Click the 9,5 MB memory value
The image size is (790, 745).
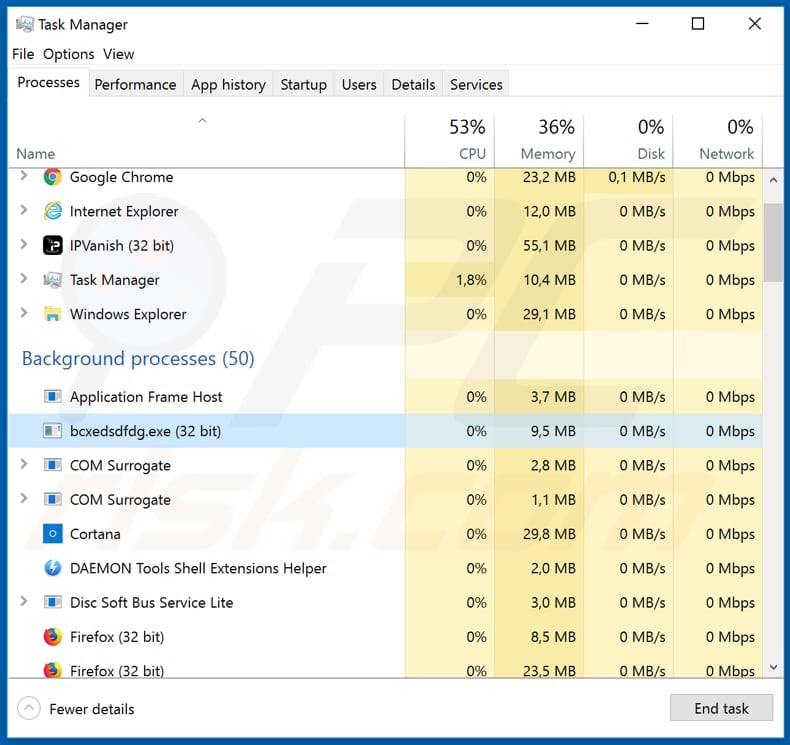[x=553, y=431]
